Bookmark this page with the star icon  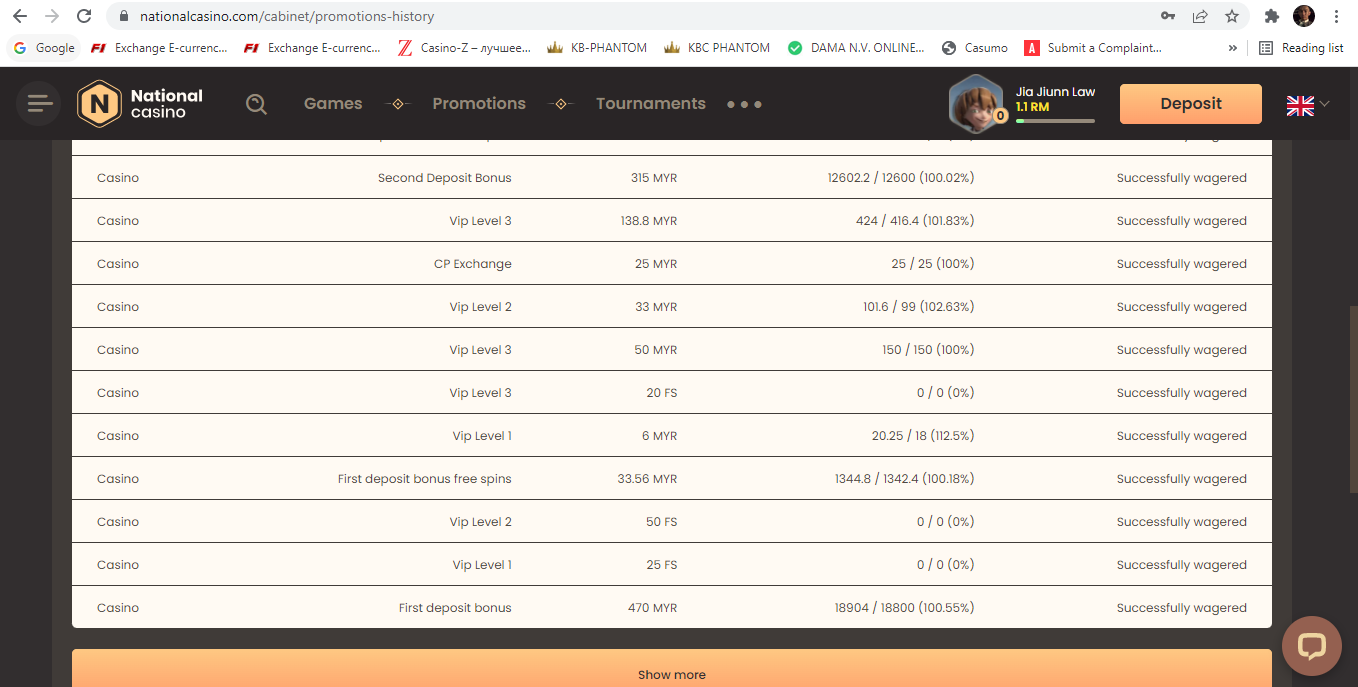1232,16
